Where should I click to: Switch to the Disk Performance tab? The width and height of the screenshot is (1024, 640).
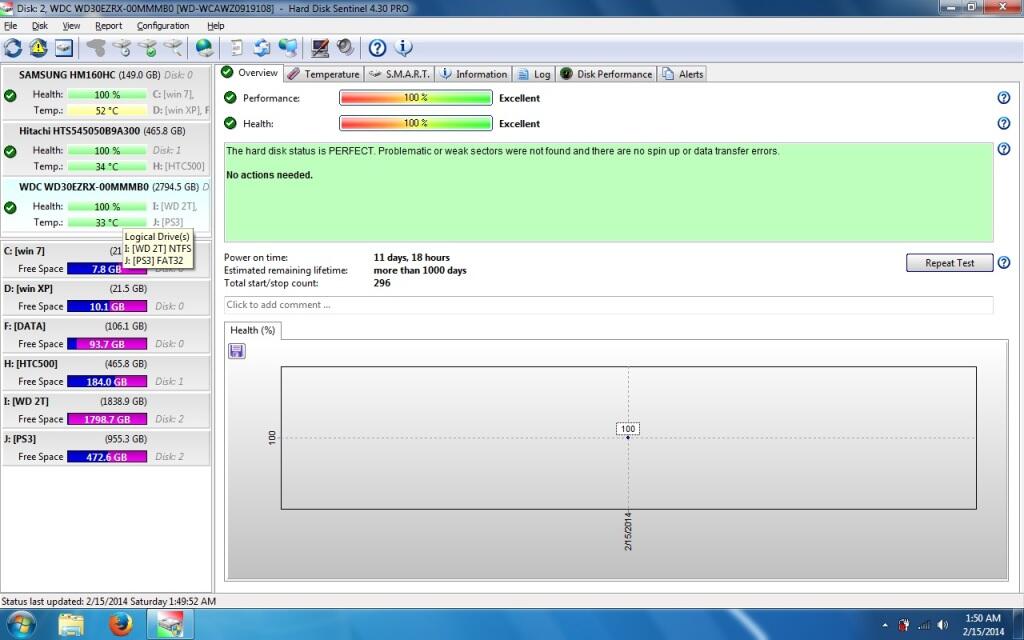tap(606, 74)
